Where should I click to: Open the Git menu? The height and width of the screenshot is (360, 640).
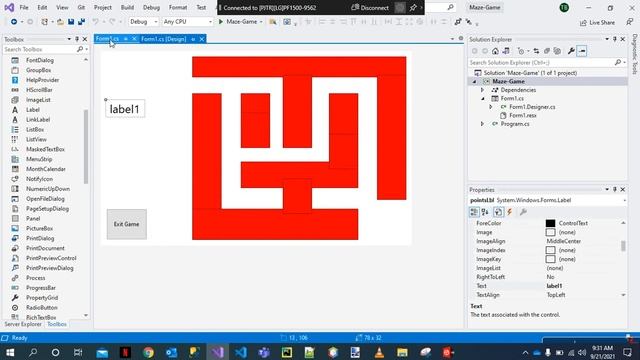click(81, 7)
